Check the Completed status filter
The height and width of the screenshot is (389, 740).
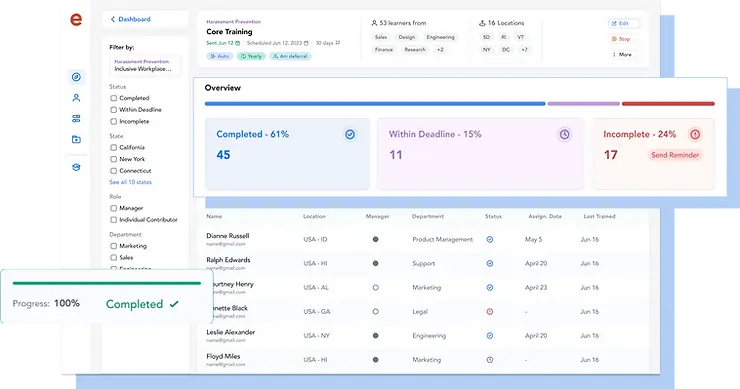pyautogui.click(x=113, y=98)
